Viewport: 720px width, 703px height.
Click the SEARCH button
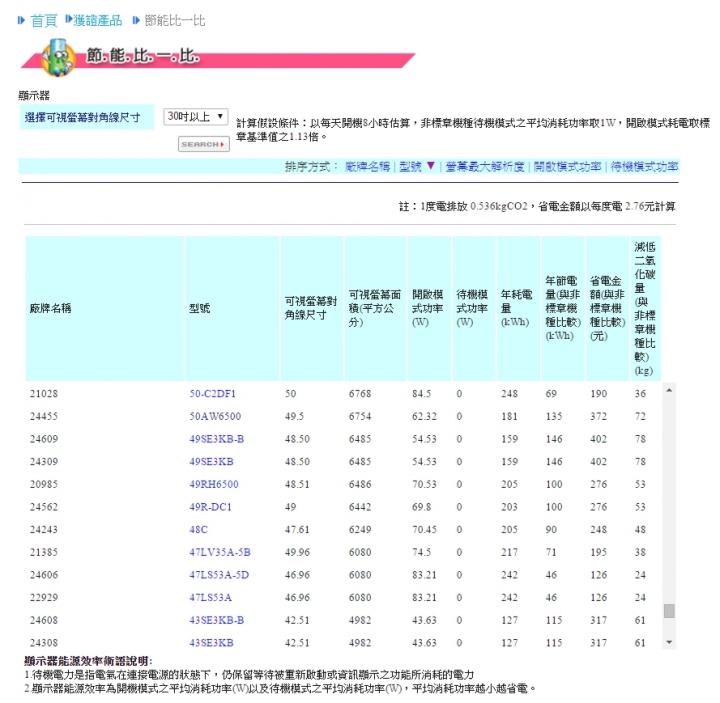(203, 144)
